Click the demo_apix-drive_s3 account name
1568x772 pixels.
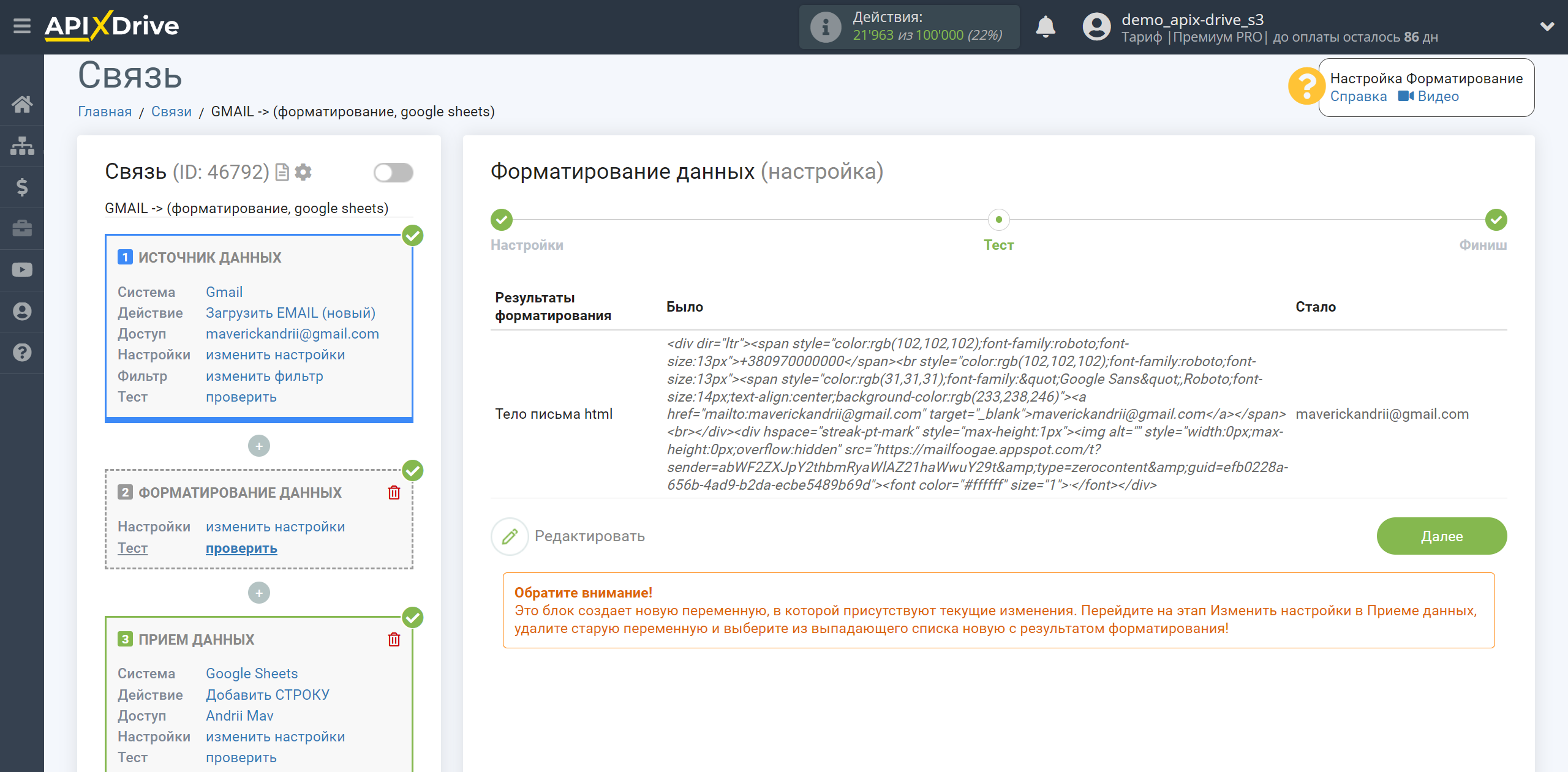[x=1192, y=20]
